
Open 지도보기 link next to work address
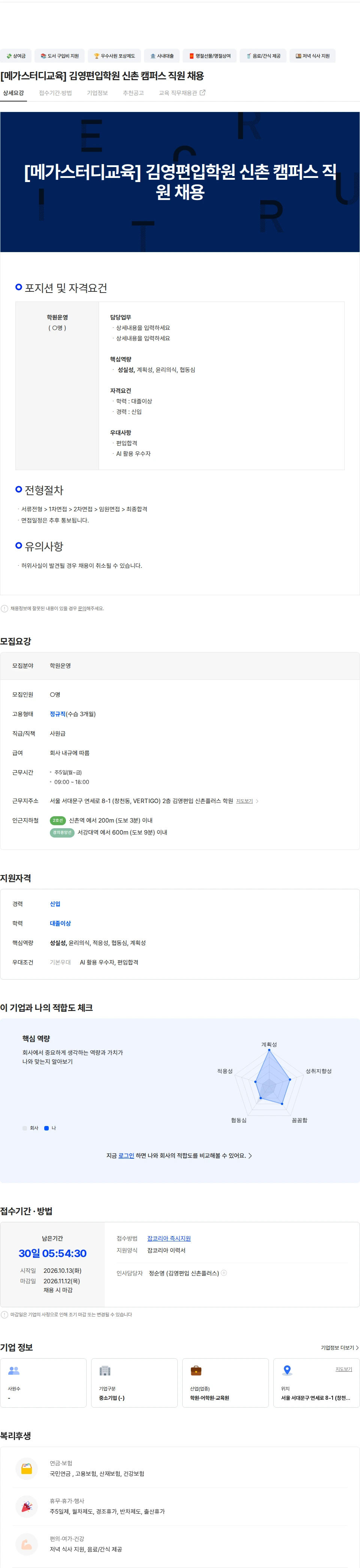click(x=244, y=801)
